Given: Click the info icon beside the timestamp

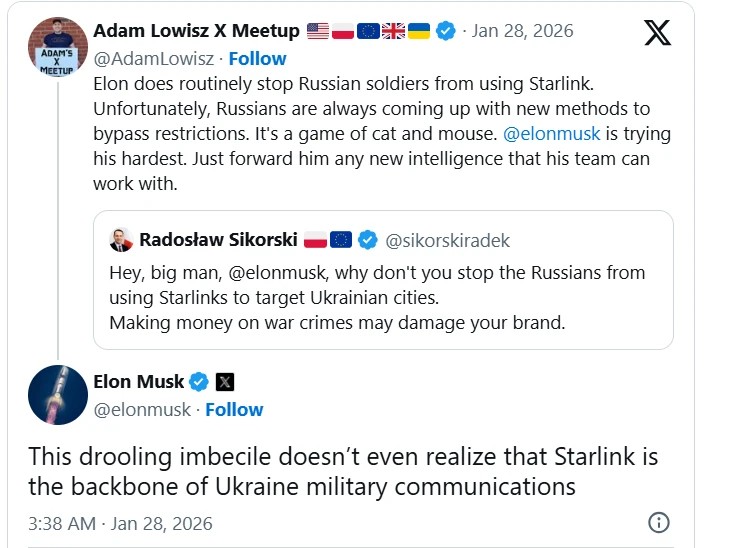Looking at the screenshot, I should (658, 523).
